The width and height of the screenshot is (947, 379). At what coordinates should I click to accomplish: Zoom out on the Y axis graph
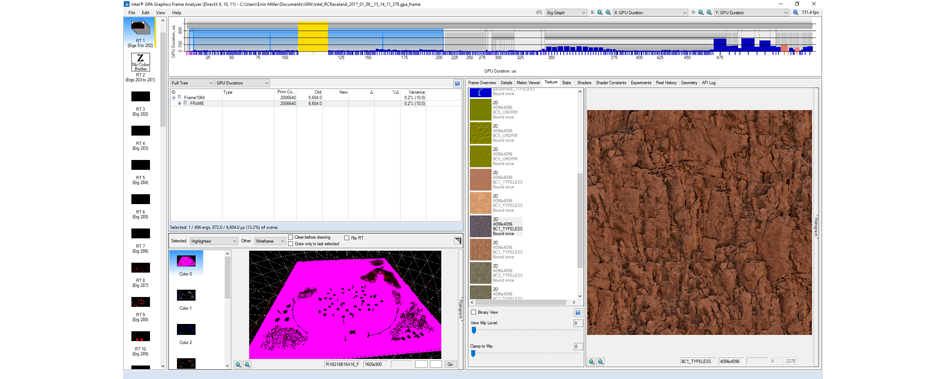[708, 12]
